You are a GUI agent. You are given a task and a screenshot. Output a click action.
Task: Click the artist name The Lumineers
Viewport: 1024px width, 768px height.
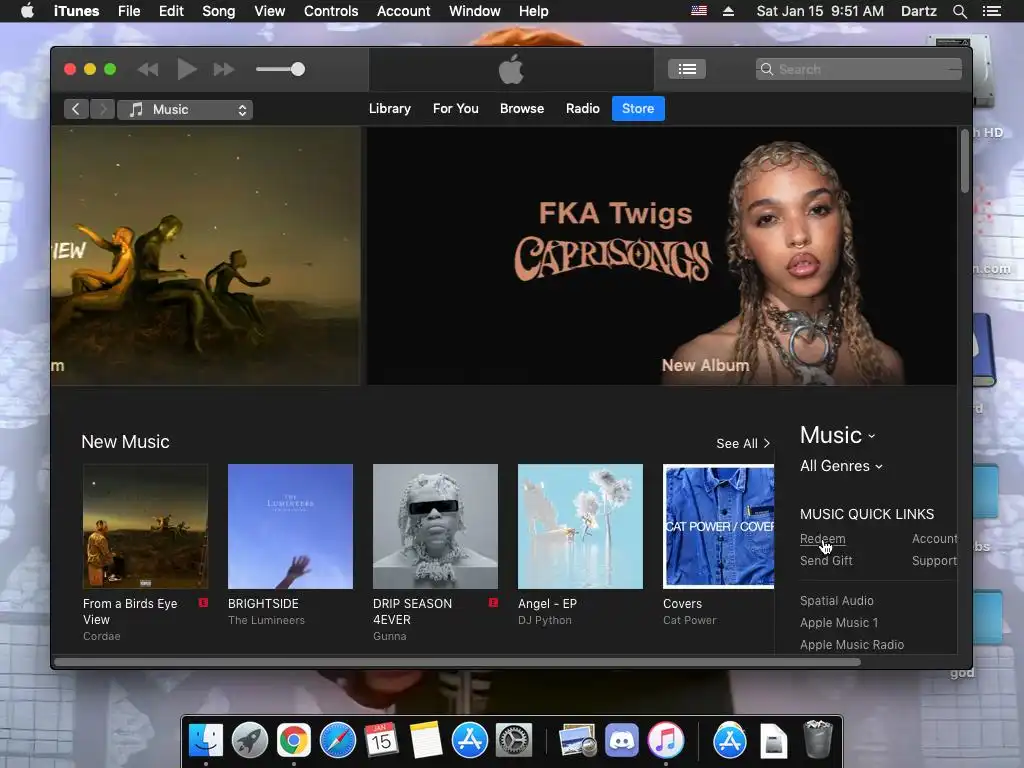[266, 620]
